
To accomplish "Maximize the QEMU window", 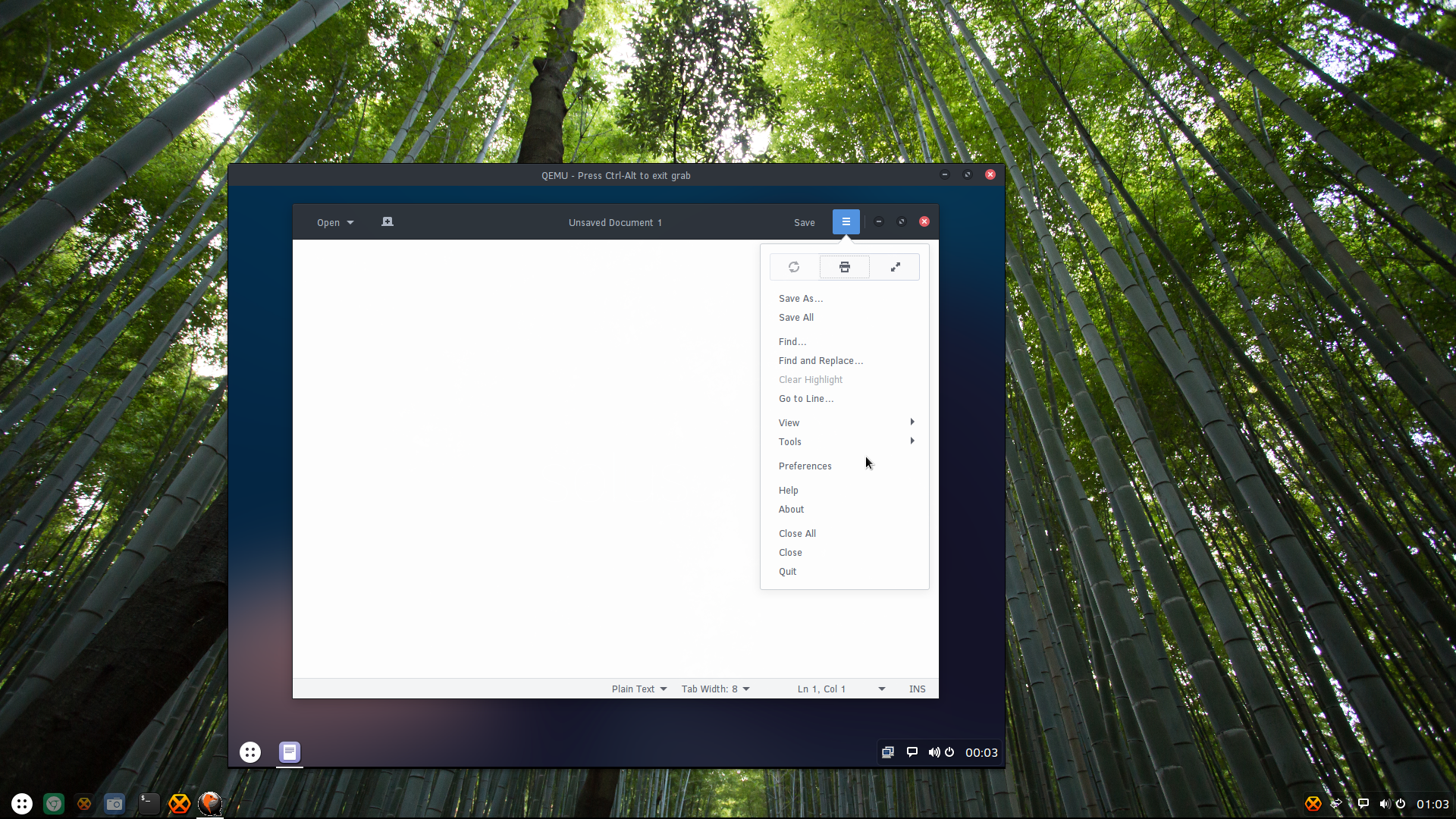I will [x=968, y=175].
